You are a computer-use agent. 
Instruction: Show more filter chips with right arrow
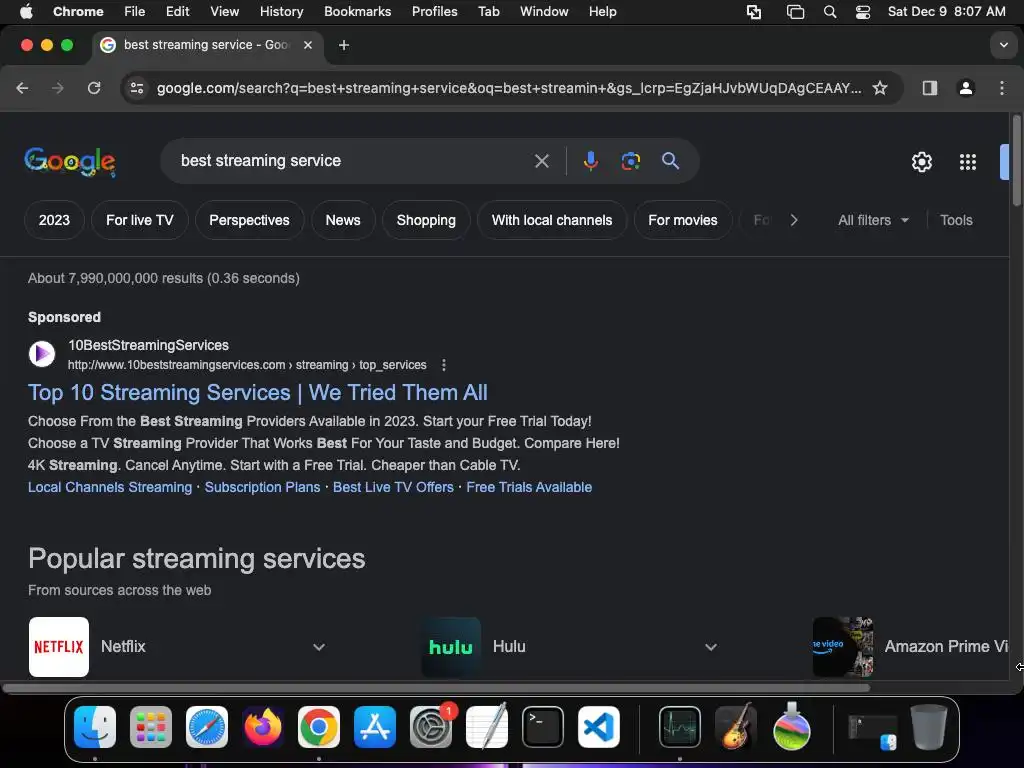click(793, 220)
